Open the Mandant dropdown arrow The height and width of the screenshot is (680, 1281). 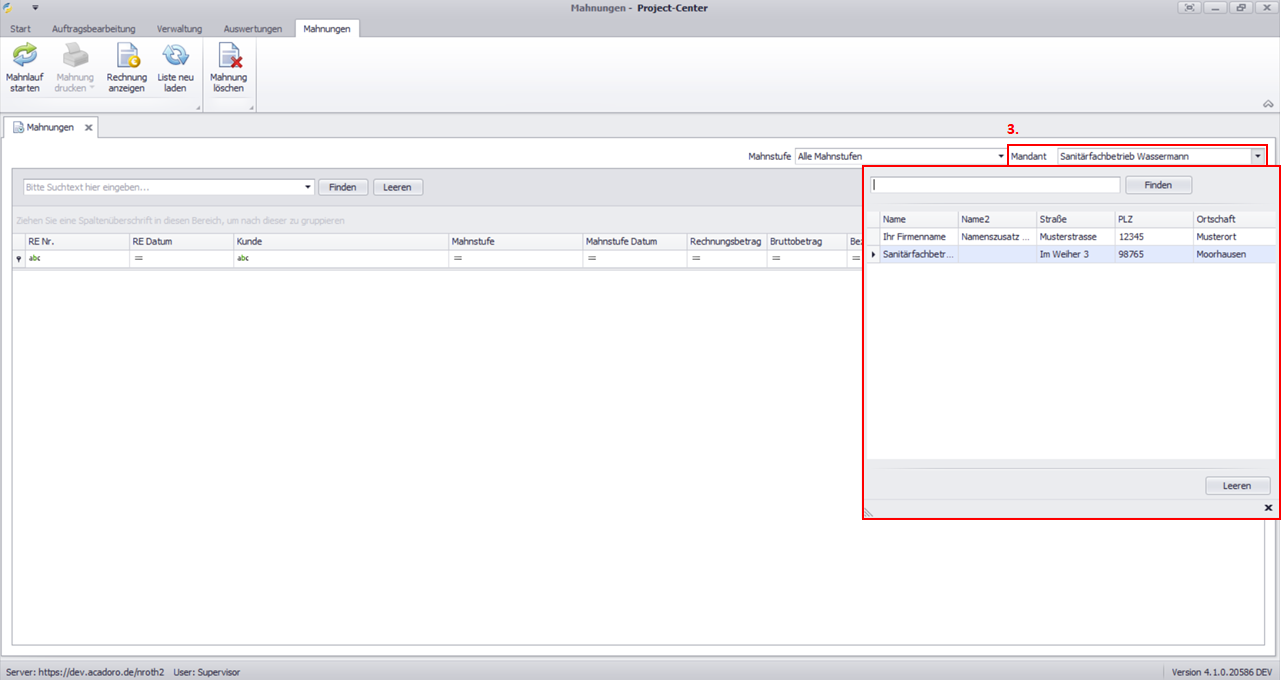[x=1256, y=157]
